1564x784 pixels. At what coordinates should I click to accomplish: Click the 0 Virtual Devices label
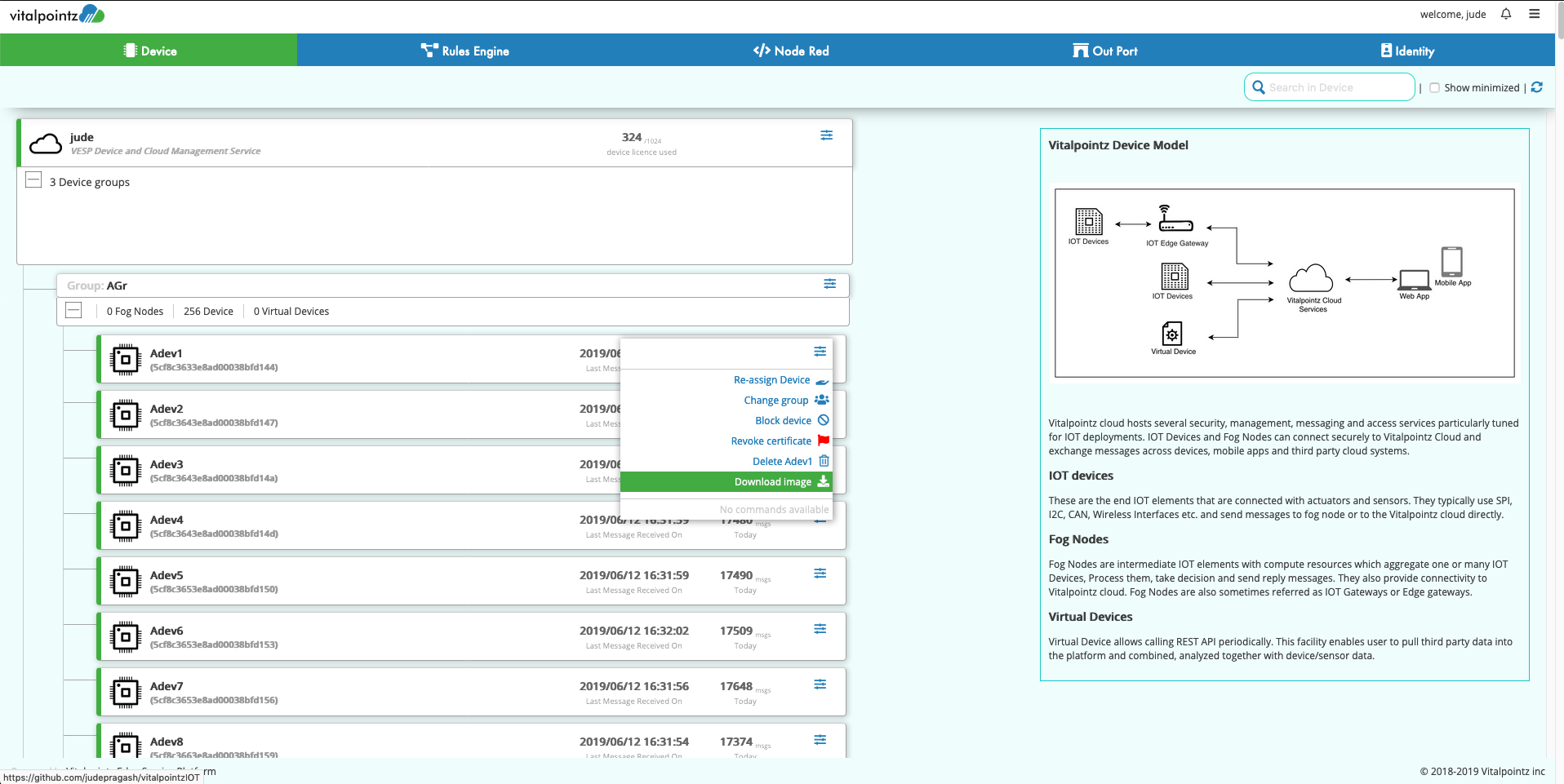point(291,312)
